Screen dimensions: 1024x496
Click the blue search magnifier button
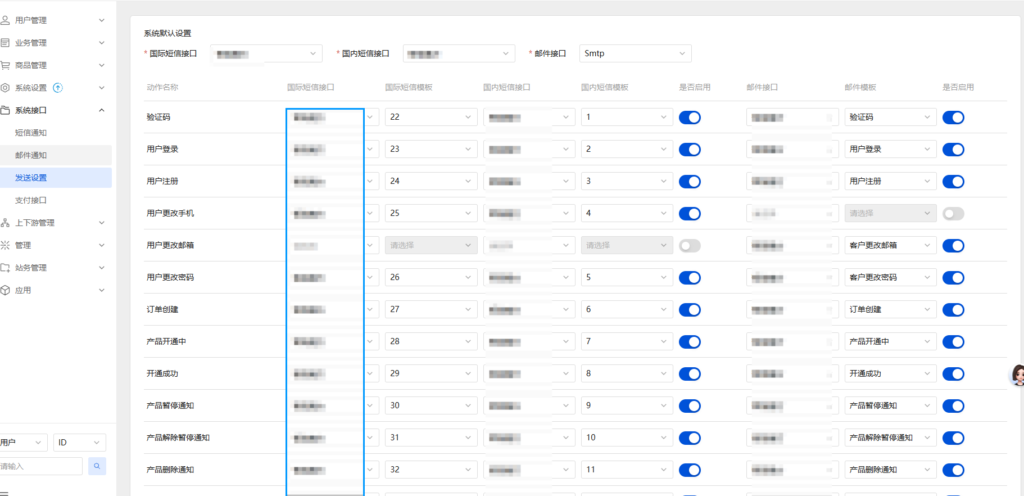coord(97,466)
